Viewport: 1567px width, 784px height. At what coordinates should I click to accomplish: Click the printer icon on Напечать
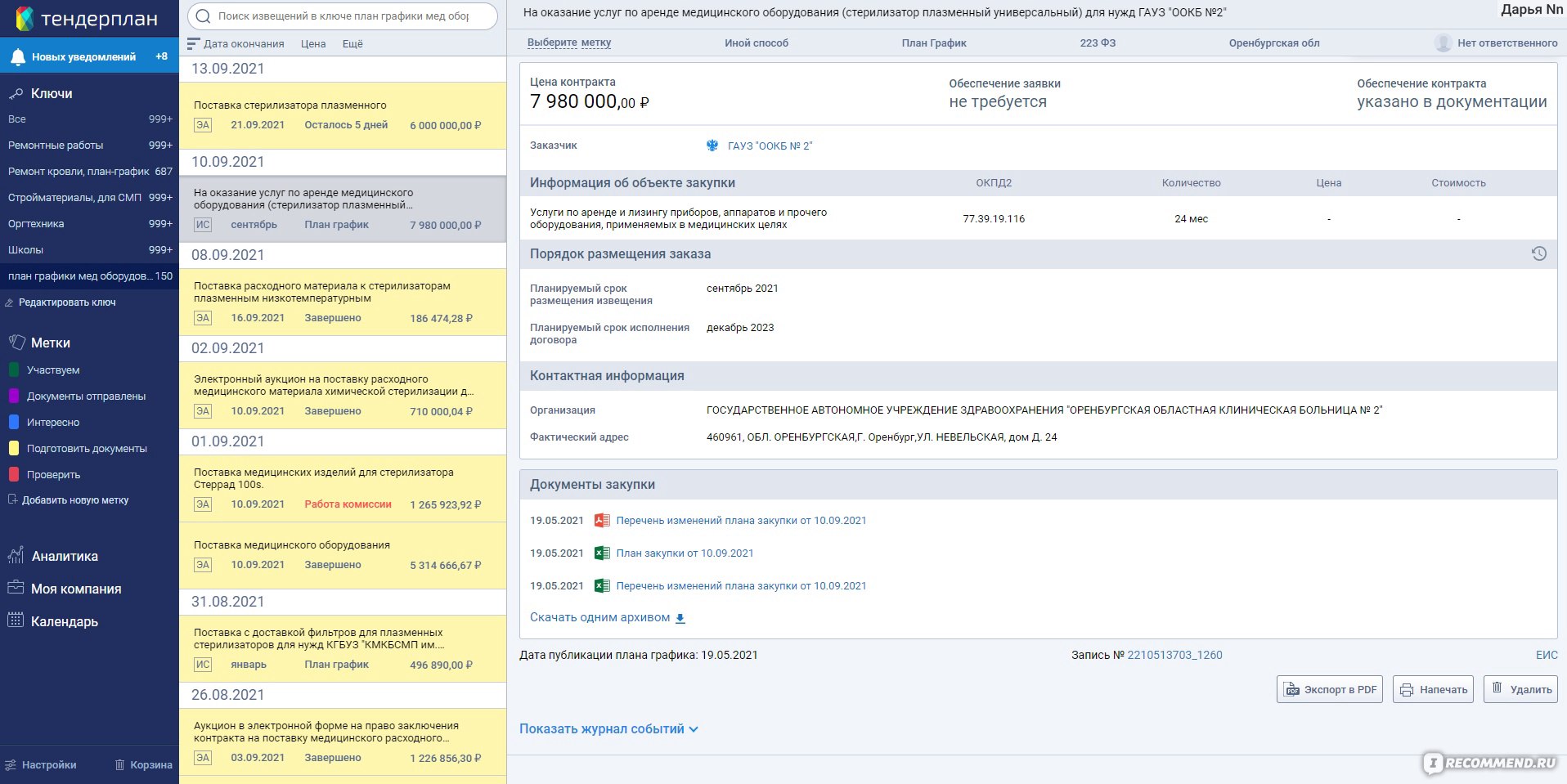[x=1407, y=690]
